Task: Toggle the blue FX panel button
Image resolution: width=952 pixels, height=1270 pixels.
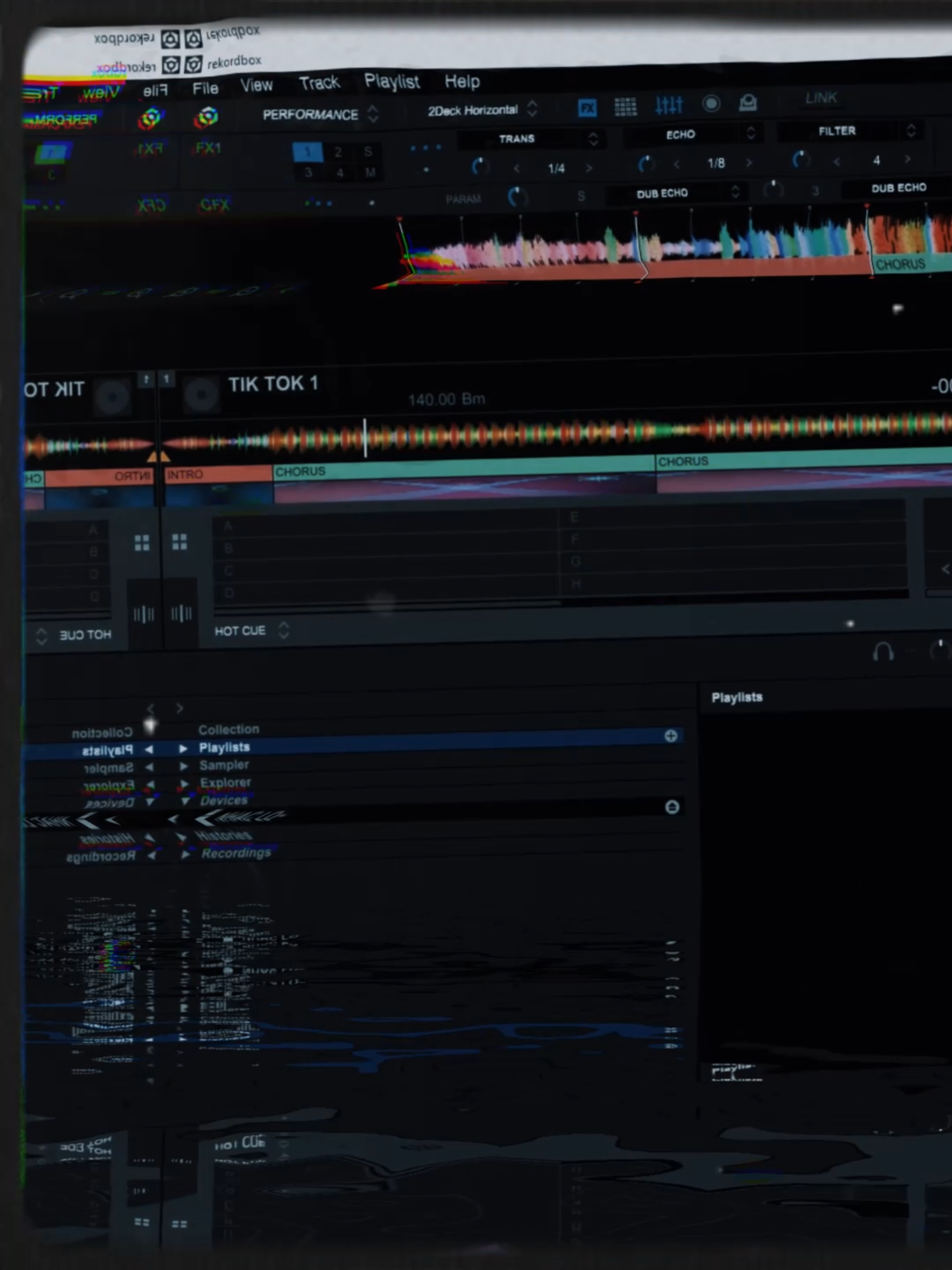Action: pyautogui.click(x=587, y=107)
